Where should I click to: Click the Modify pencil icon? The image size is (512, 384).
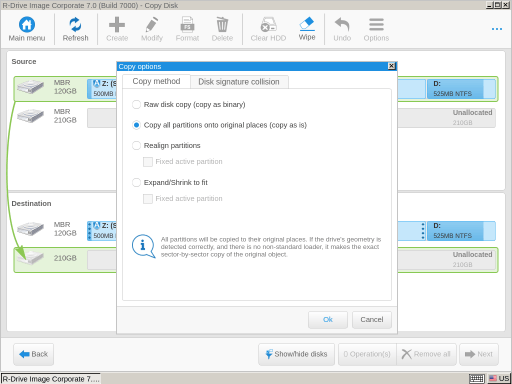click(152, 25)
